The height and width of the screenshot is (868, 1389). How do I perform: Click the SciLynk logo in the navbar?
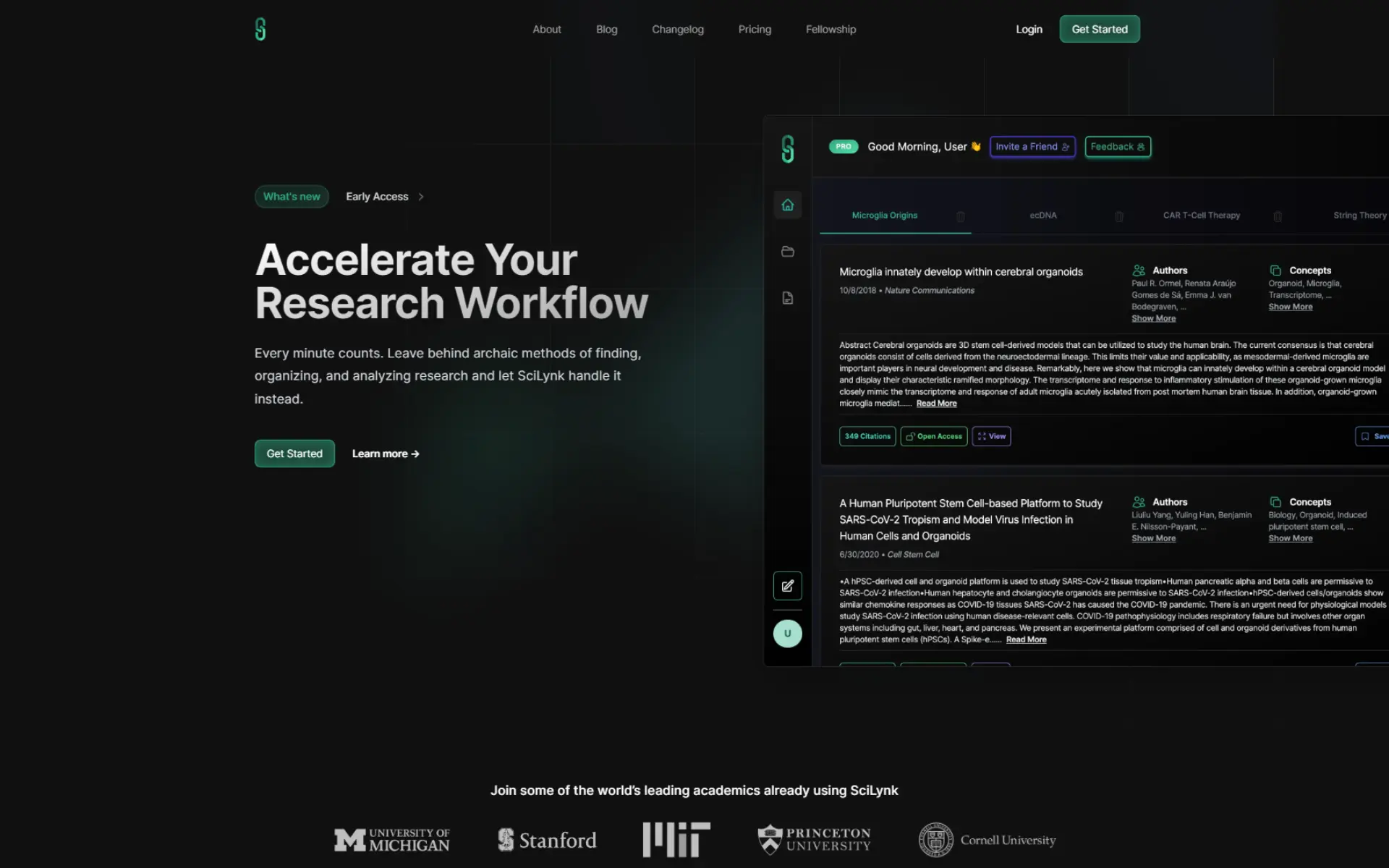[x=260, y=29]
